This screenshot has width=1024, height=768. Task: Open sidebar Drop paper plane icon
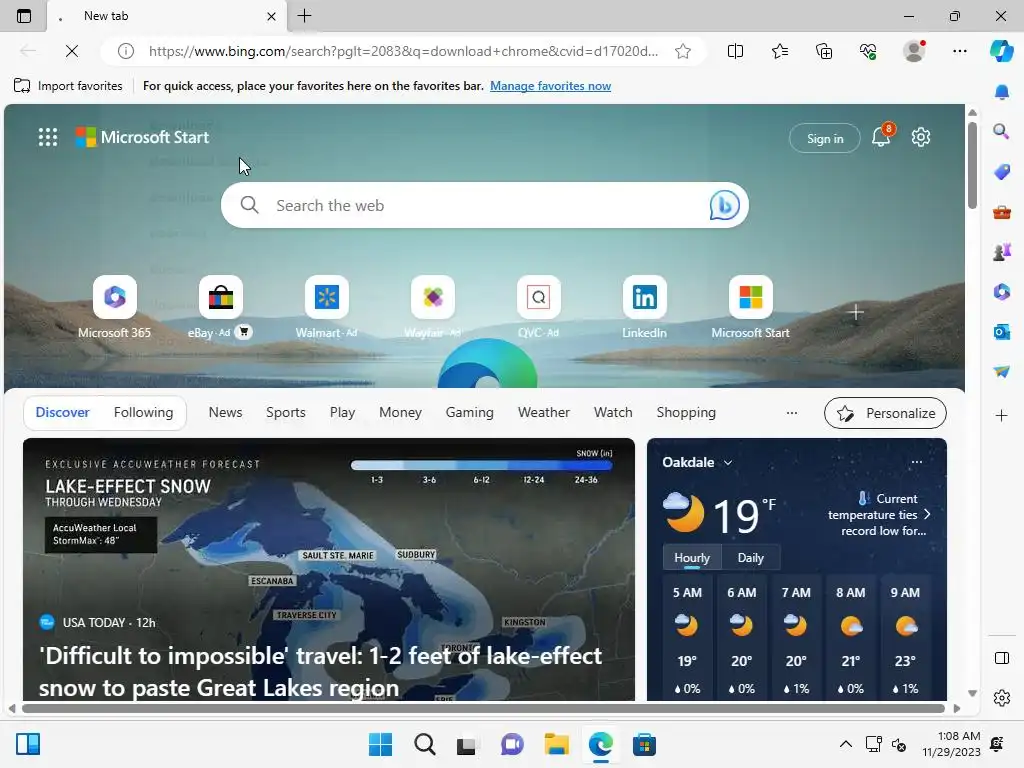(1002, 372)
